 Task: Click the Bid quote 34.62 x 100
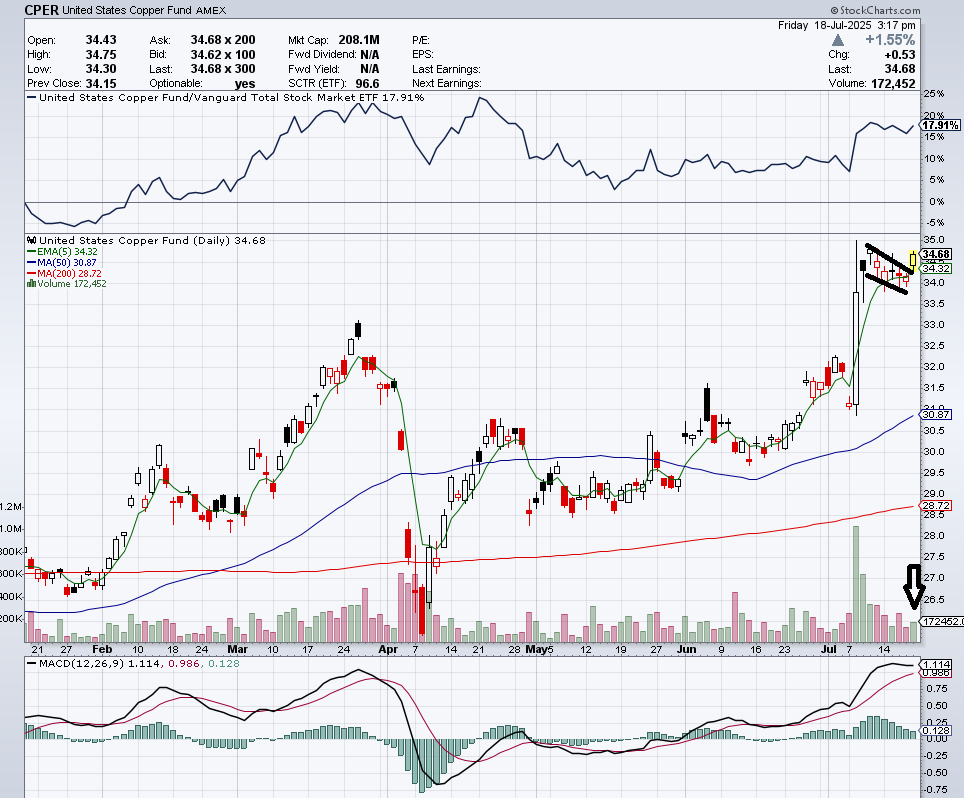pyautogui.click(x=223, y=54)
